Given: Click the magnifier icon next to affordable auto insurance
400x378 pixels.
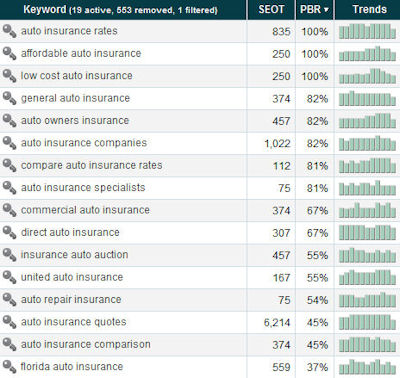Looking at the screenshot, I should click(x=9, y=54).
